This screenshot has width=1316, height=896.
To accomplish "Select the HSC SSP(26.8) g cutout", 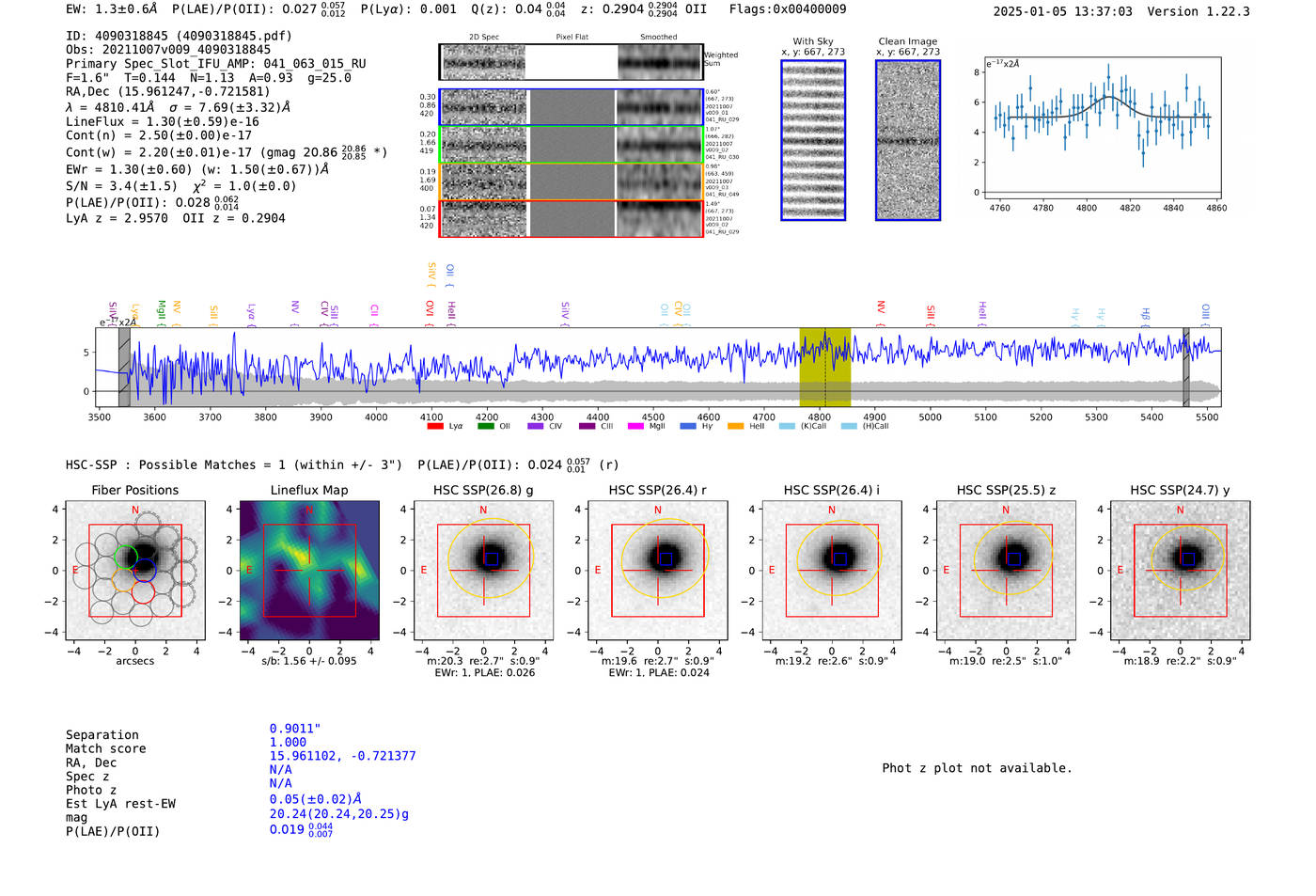I will 483,571.
